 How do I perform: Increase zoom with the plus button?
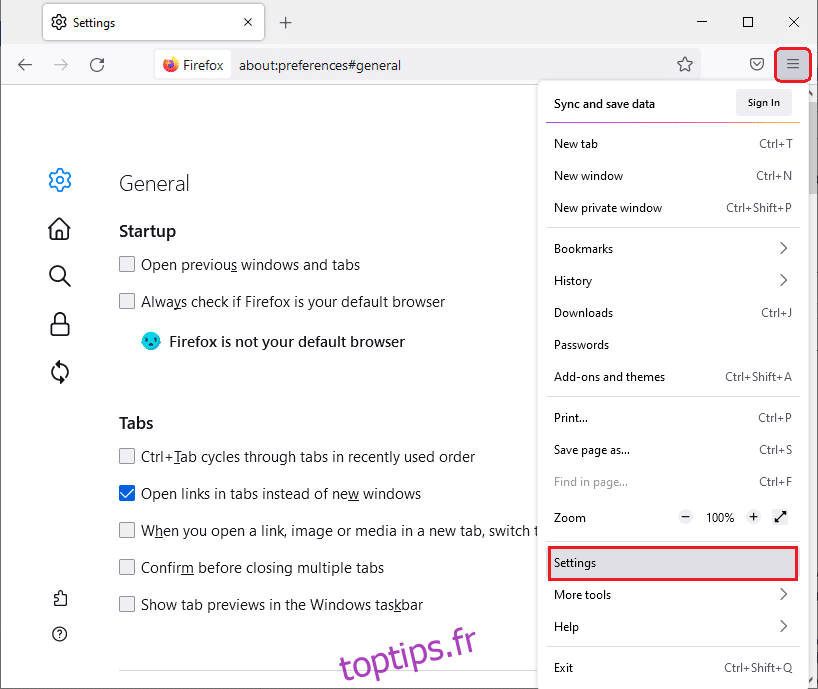(753, 517)
